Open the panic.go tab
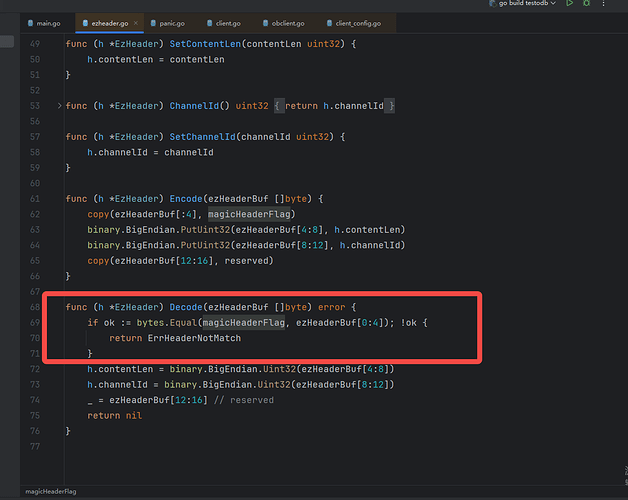This screenshot has width=628, height=500. pyautogui.click(x=167, y=23)
